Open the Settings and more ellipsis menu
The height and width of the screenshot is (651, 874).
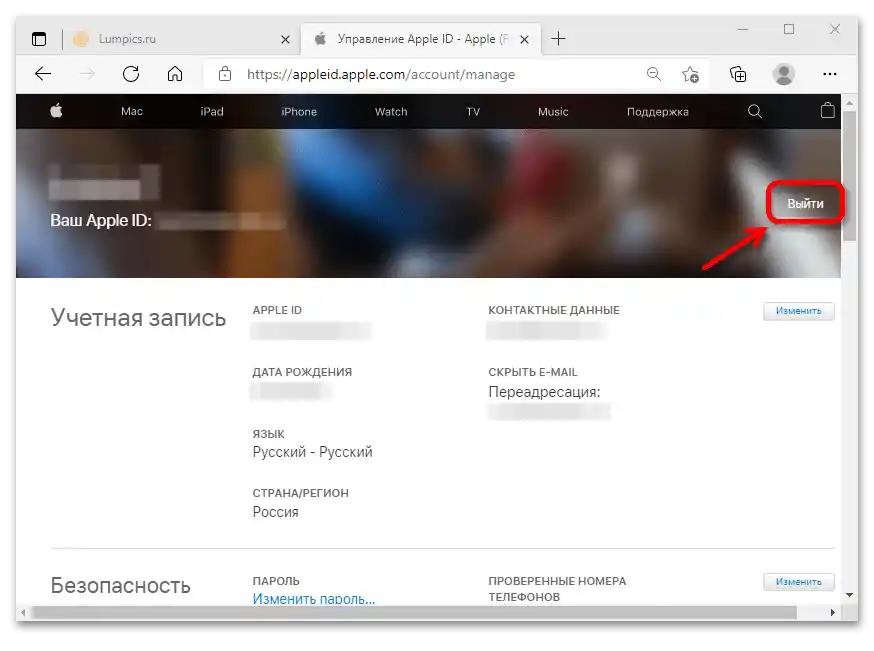click(x=829, y=74)
